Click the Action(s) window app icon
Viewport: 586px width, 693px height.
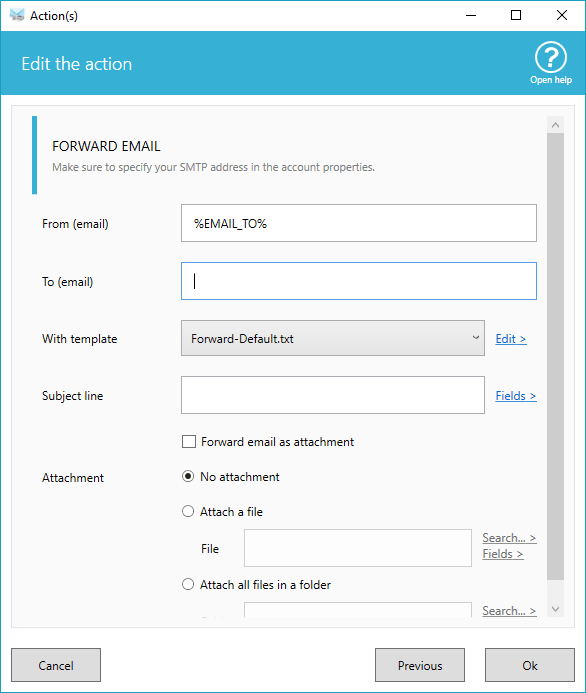coord(17,15)
